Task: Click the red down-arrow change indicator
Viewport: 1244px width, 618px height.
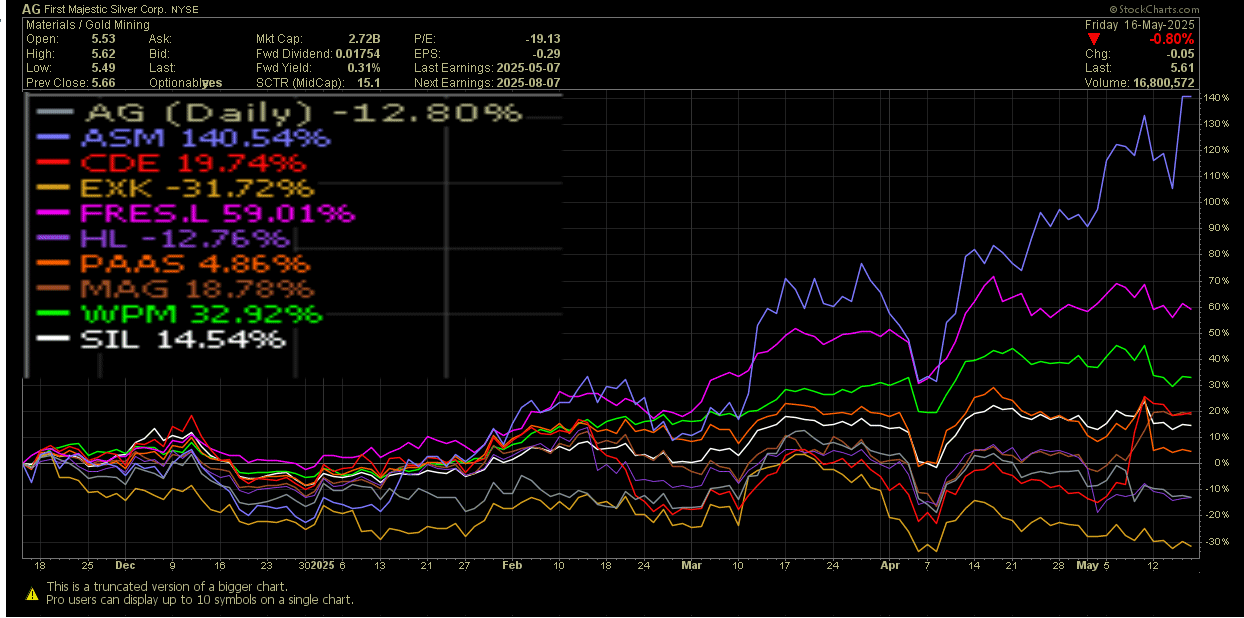Action: [1094, 39]
